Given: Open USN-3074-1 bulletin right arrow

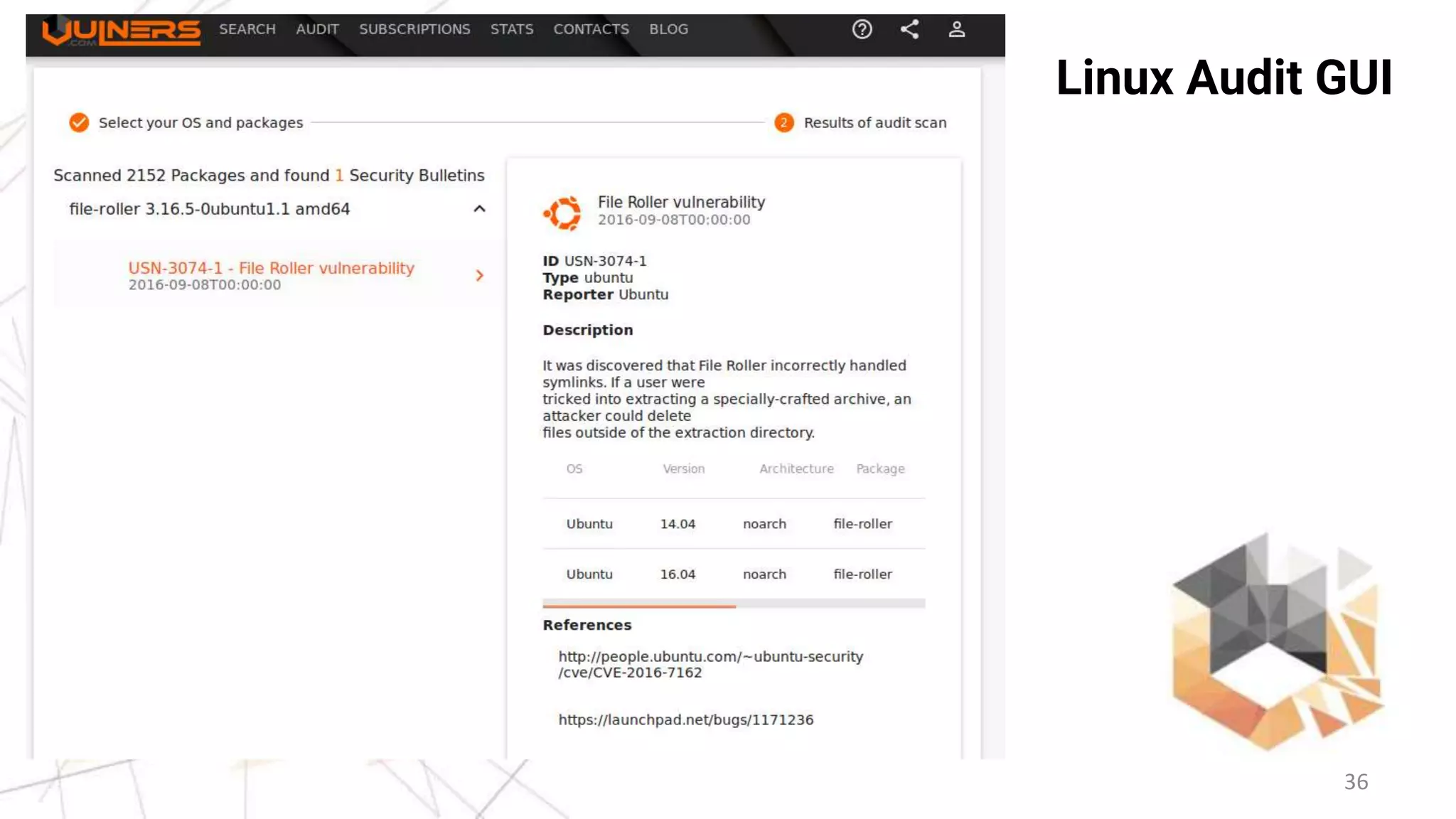Looking at the screenshot, I should coord(479,275).
